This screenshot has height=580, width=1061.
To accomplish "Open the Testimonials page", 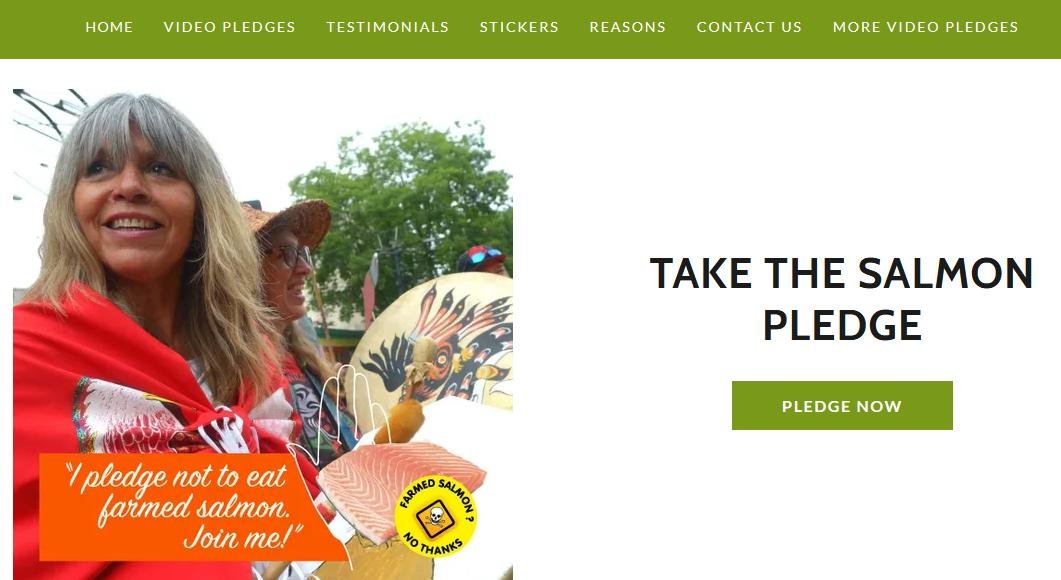I will tap(388, 27).
